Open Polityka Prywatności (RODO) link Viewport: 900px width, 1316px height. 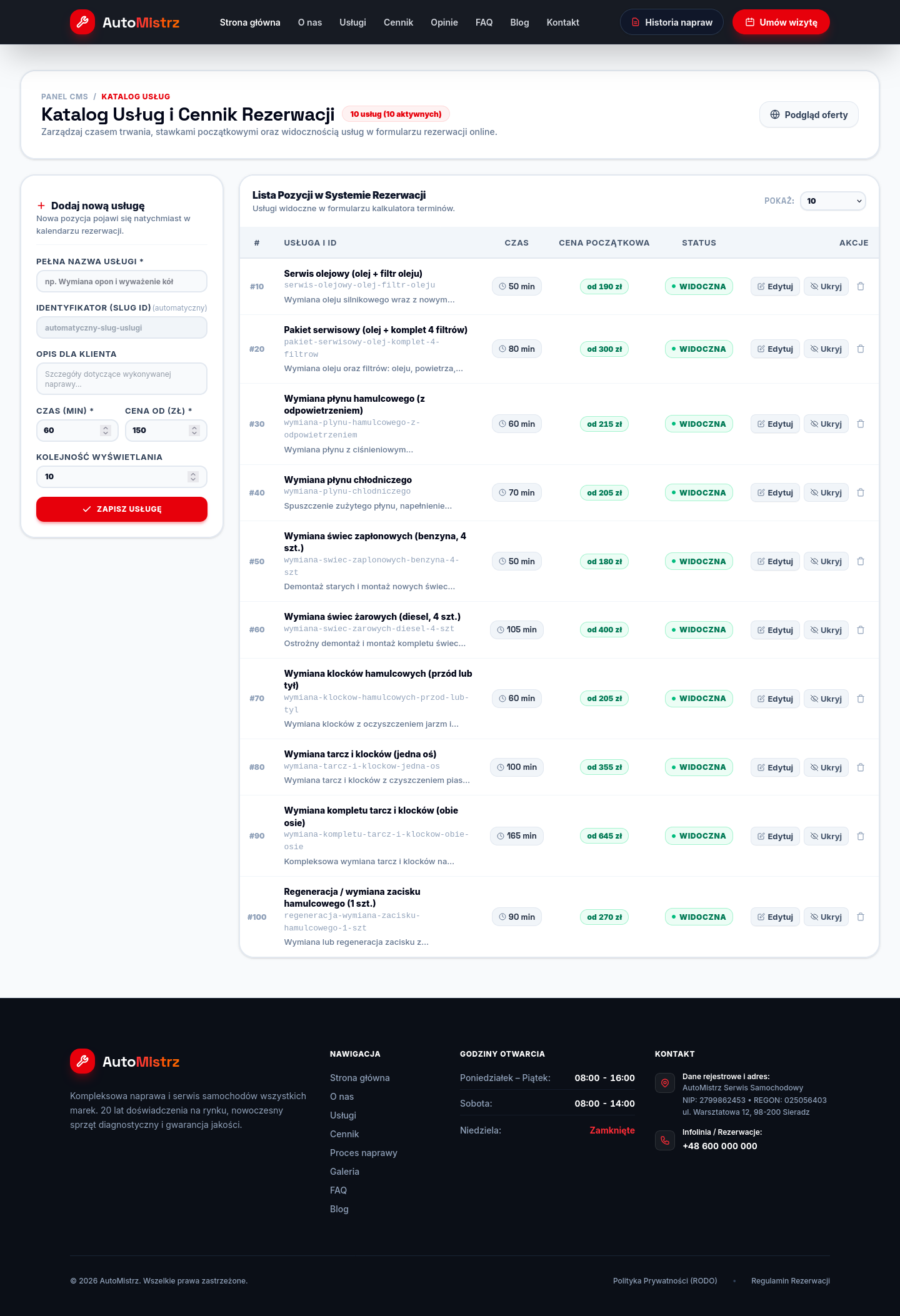665,1280
